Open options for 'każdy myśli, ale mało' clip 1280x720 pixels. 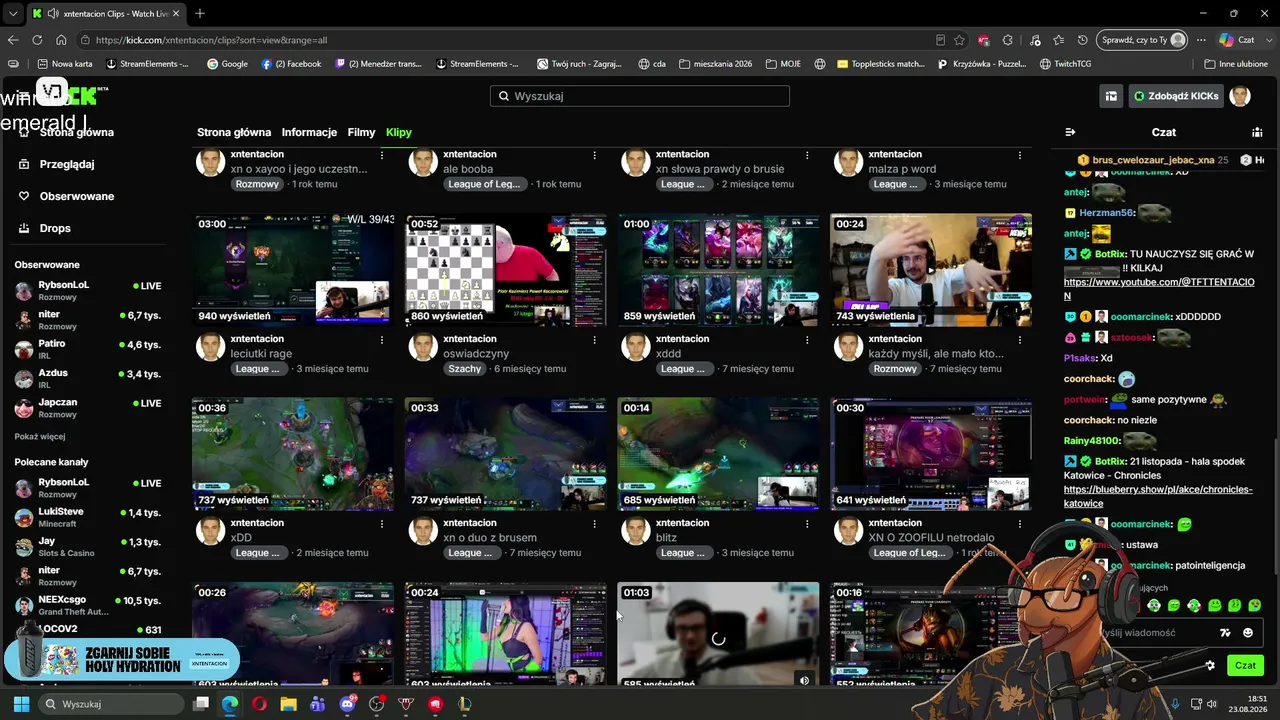coord(1020,339)
